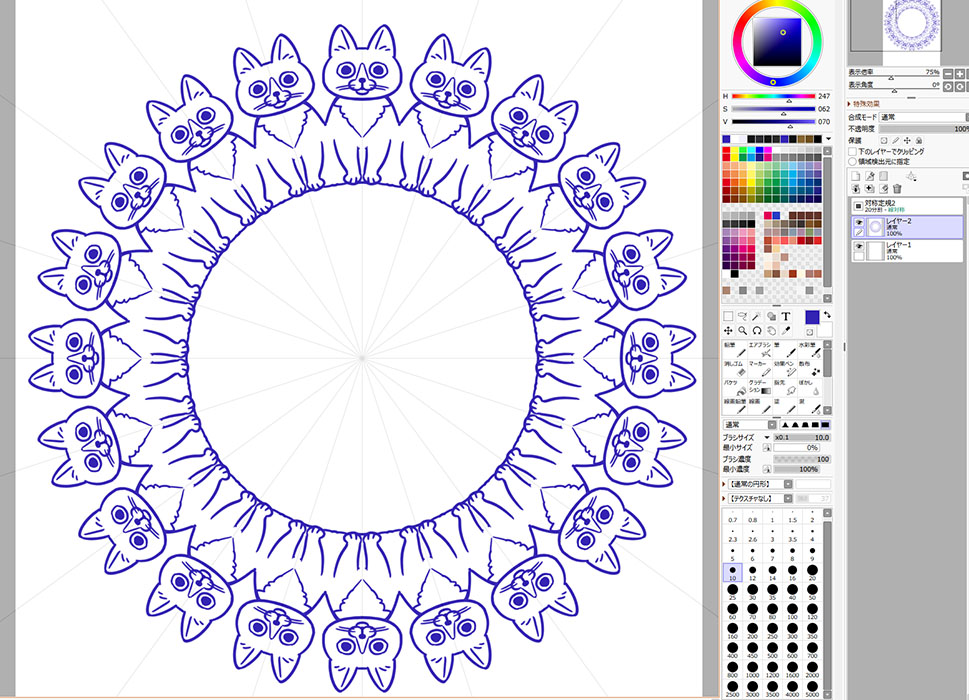Rotate view clockwise button

pos(960,86)
